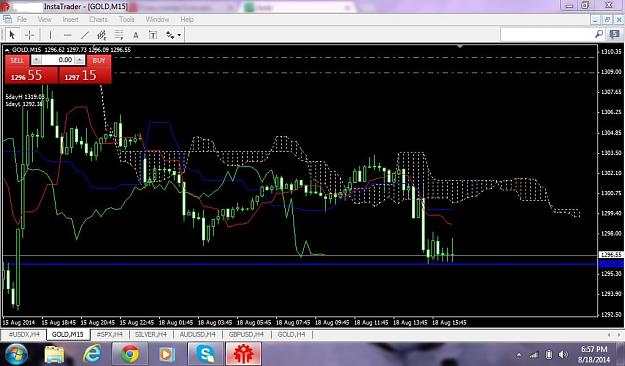Open the media player taskbar icon
The height and width of the screenshot is (366, 625).
167,354
